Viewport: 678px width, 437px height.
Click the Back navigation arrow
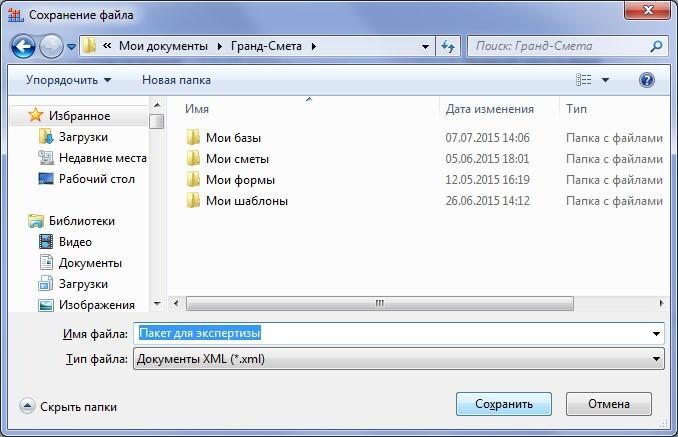23,46
